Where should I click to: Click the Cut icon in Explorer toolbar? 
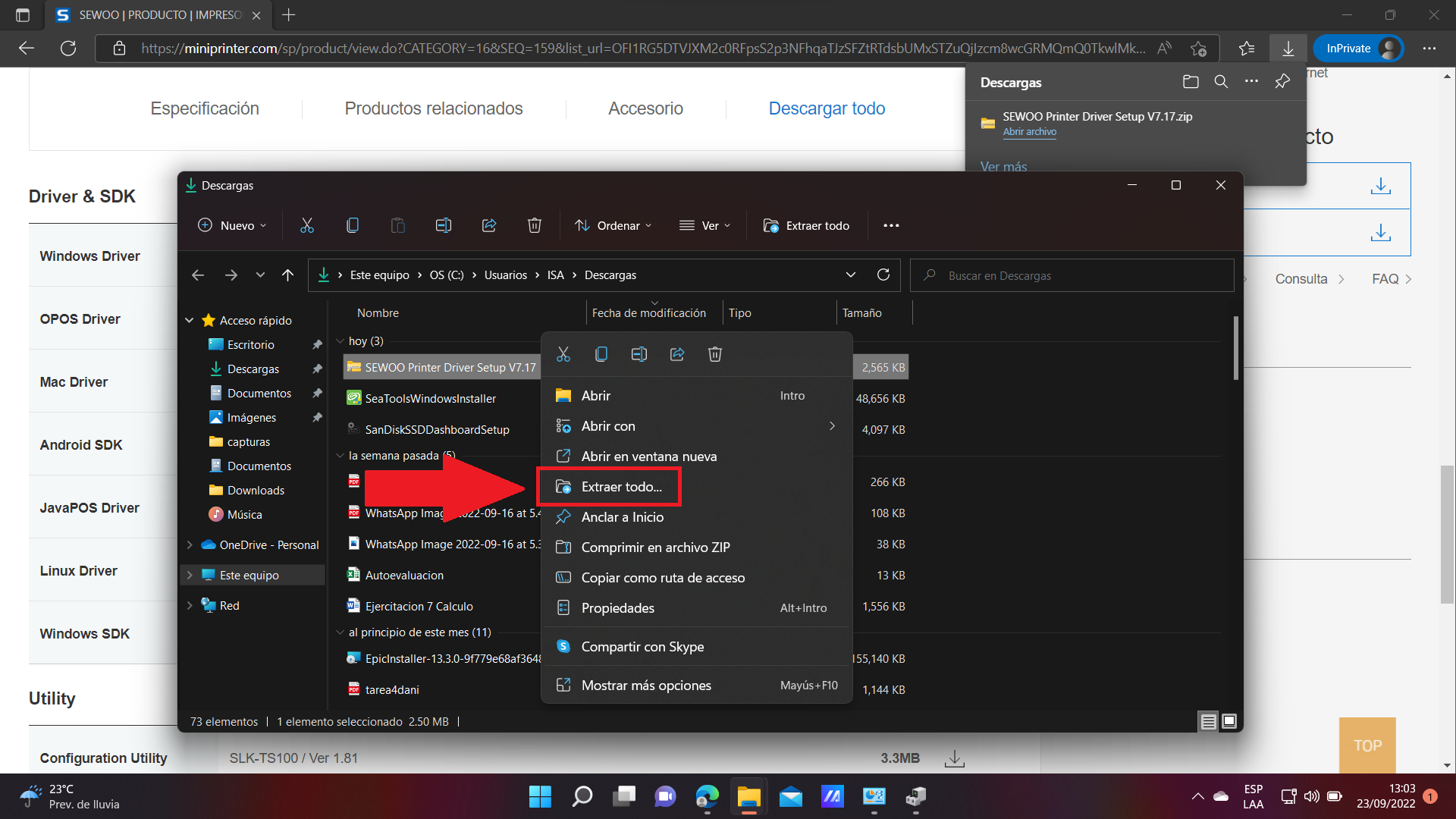pos(307,225)
